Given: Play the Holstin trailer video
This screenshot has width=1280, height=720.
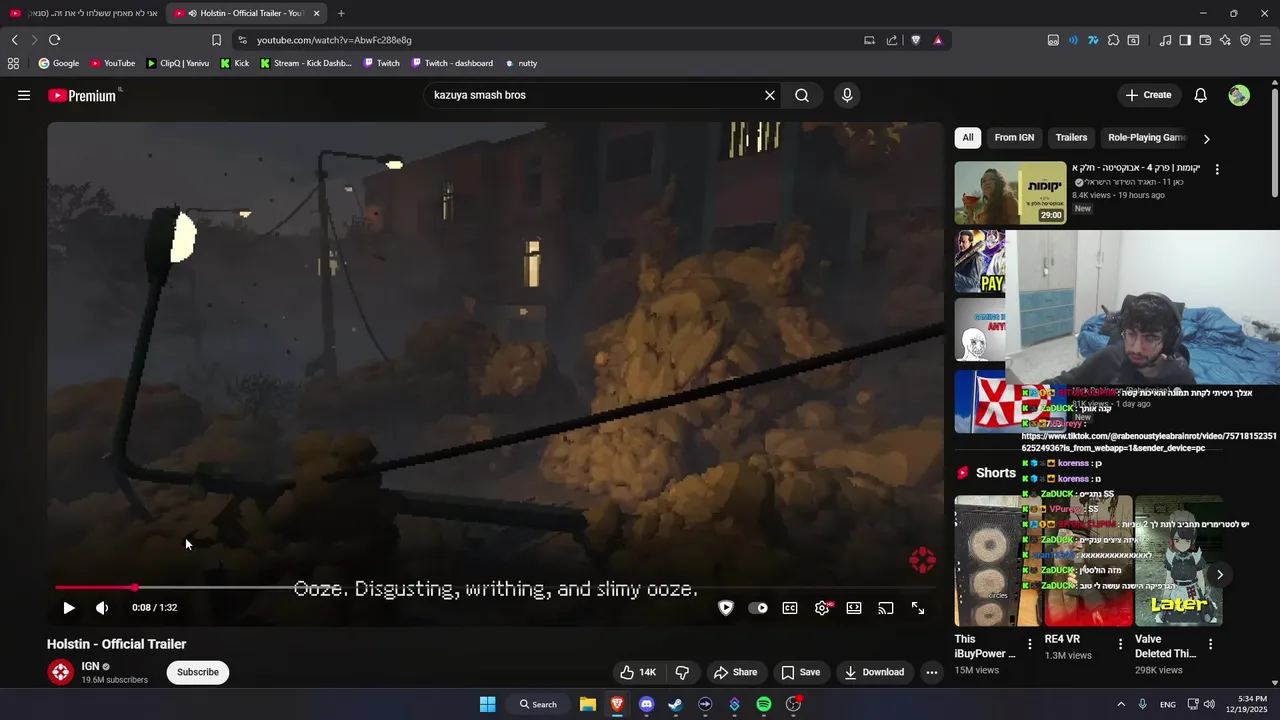Looking at the screenshot, I should click(x=69, y=608).
